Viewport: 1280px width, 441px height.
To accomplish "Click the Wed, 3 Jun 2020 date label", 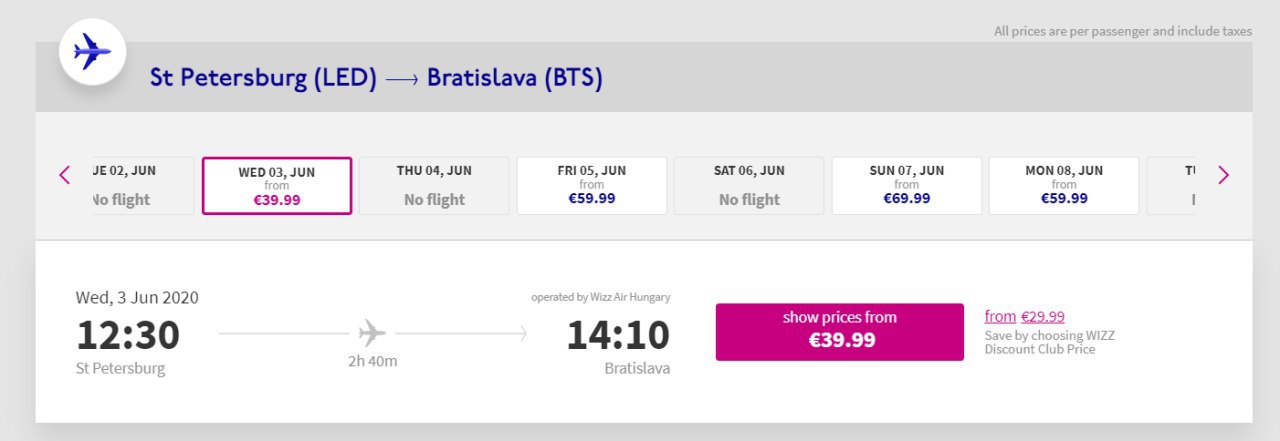I will click(137, 297).
